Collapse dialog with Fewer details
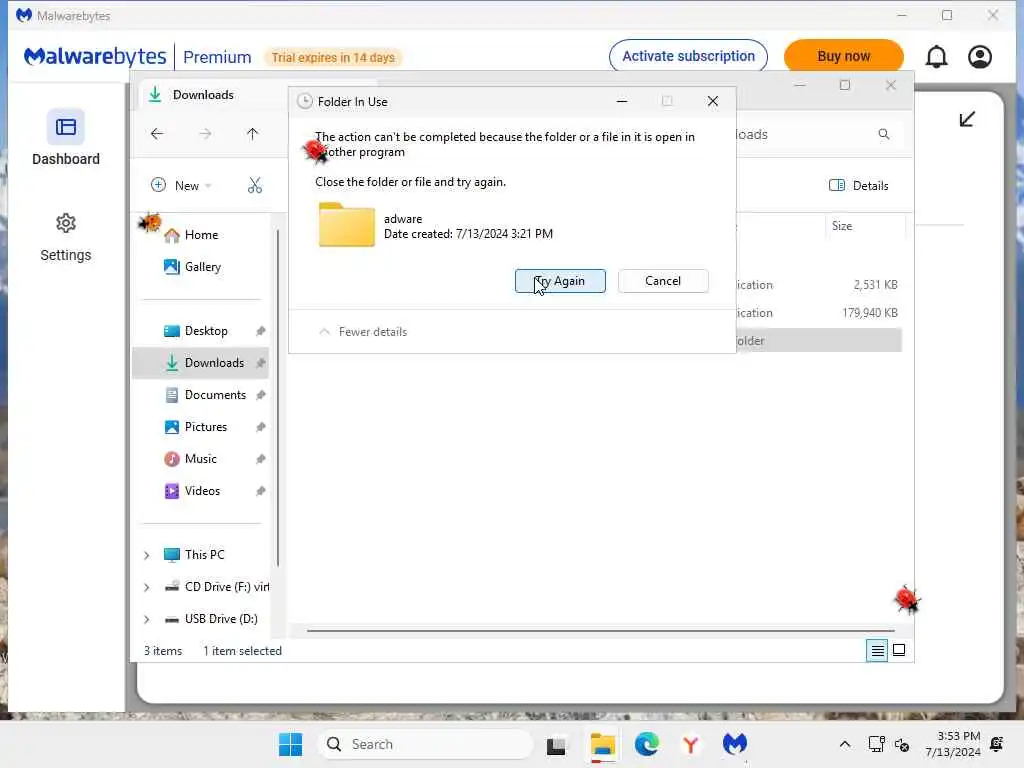1024x768 pixels. 363,332
